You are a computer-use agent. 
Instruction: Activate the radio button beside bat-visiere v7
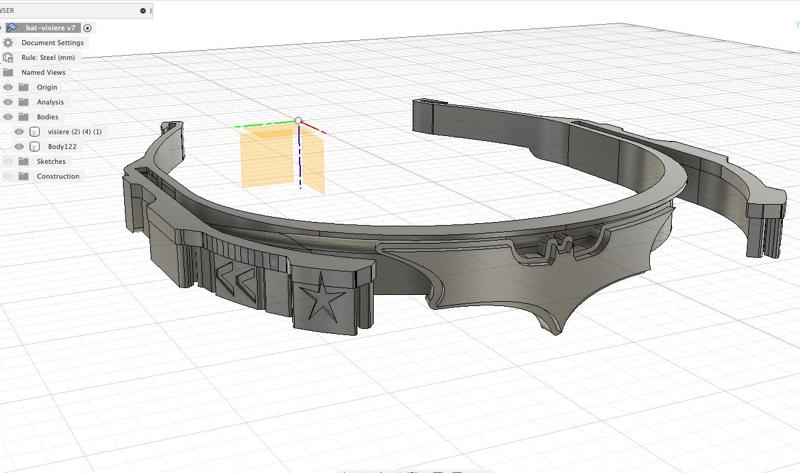(x=87, y=28)
